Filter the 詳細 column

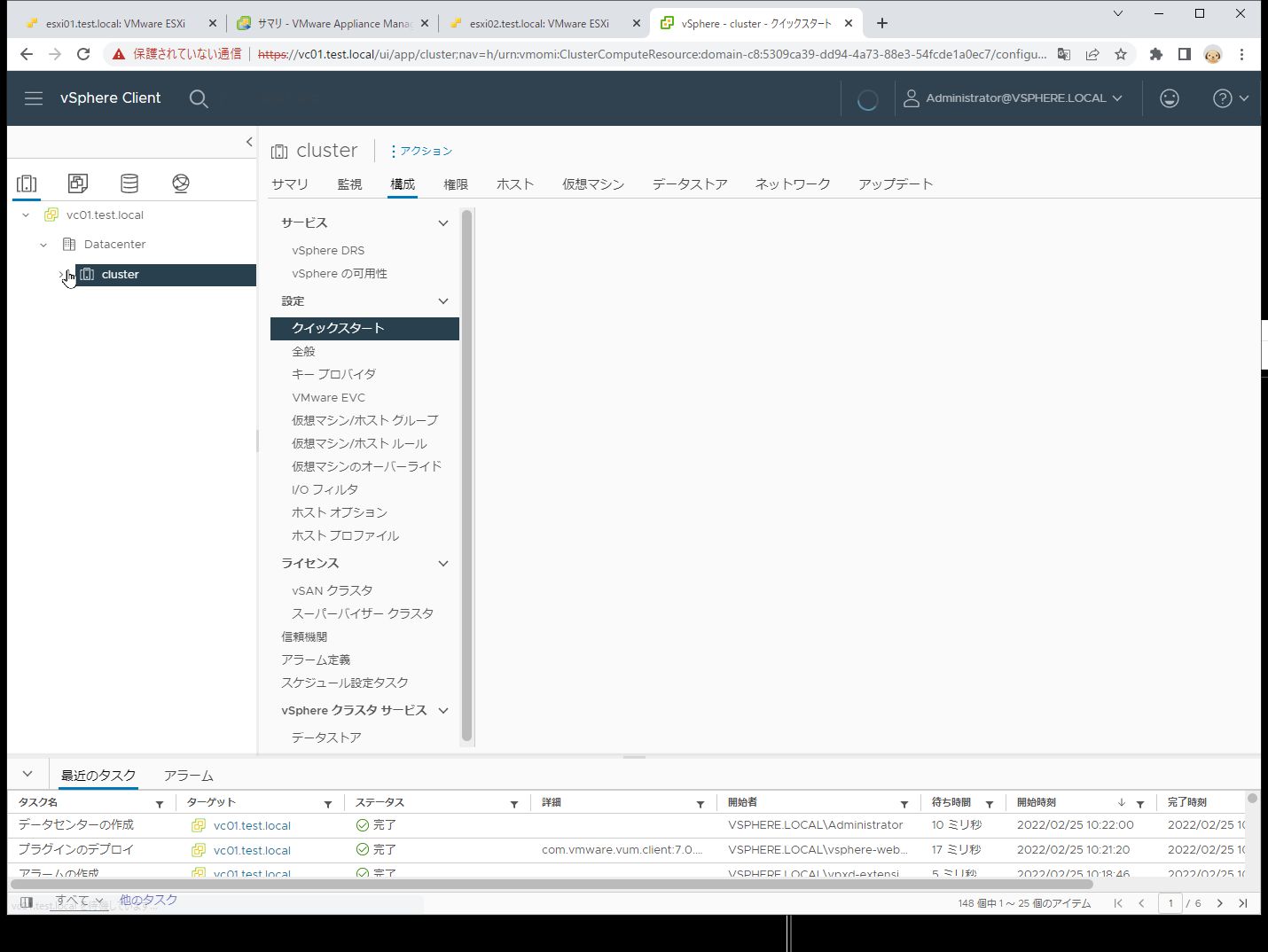701,804
